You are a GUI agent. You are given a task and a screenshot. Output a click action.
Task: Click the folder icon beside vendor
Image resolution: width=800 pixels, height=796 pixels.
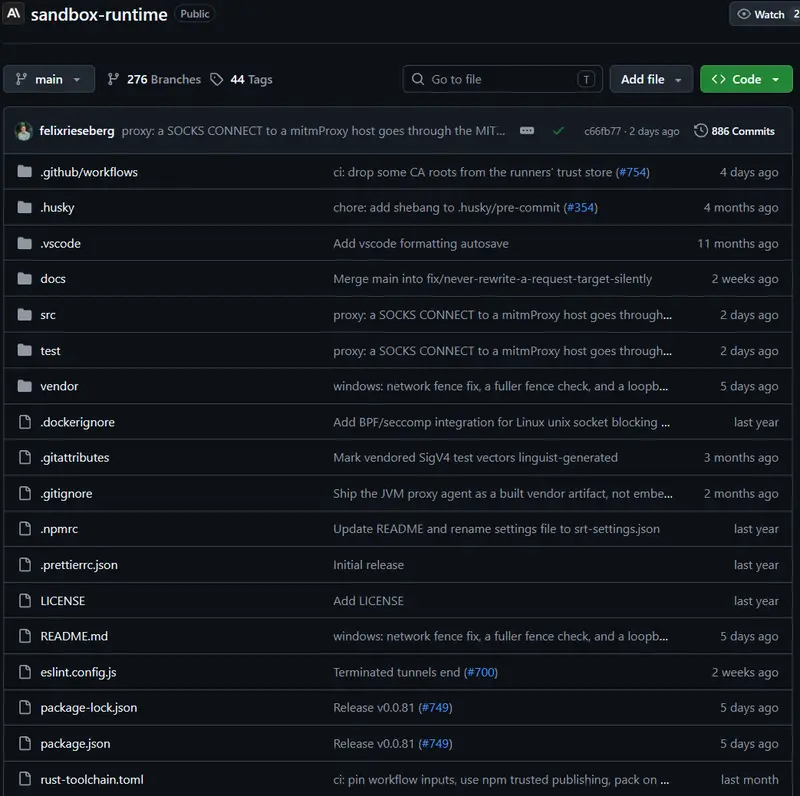coord(24,386)
